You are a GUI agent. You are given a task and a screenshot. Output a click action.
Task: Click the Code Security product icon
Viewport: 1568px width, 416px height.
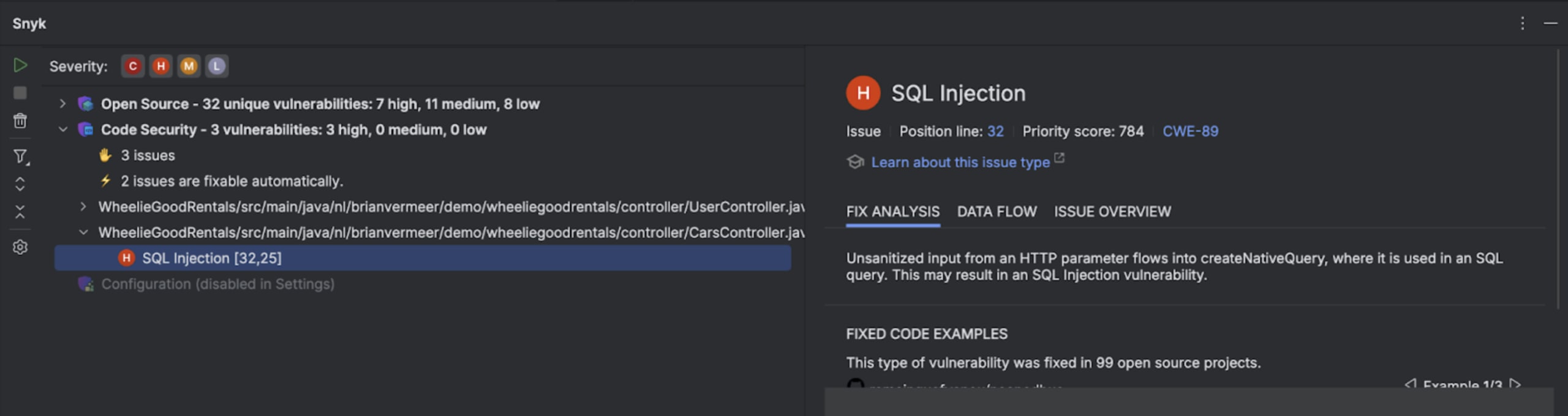point(86,130)
